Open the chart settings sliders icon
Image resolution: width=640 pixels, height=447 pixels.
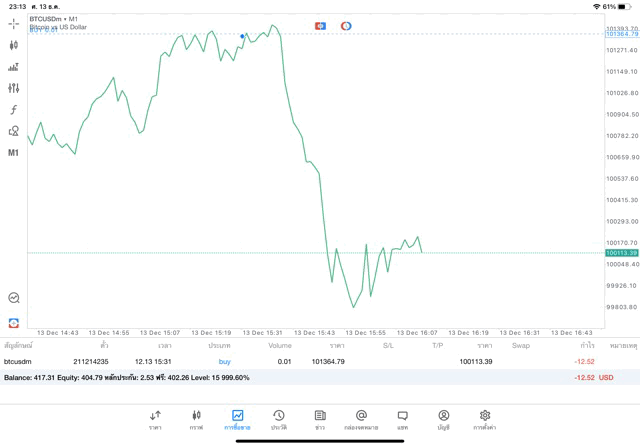tap(14, 88)
